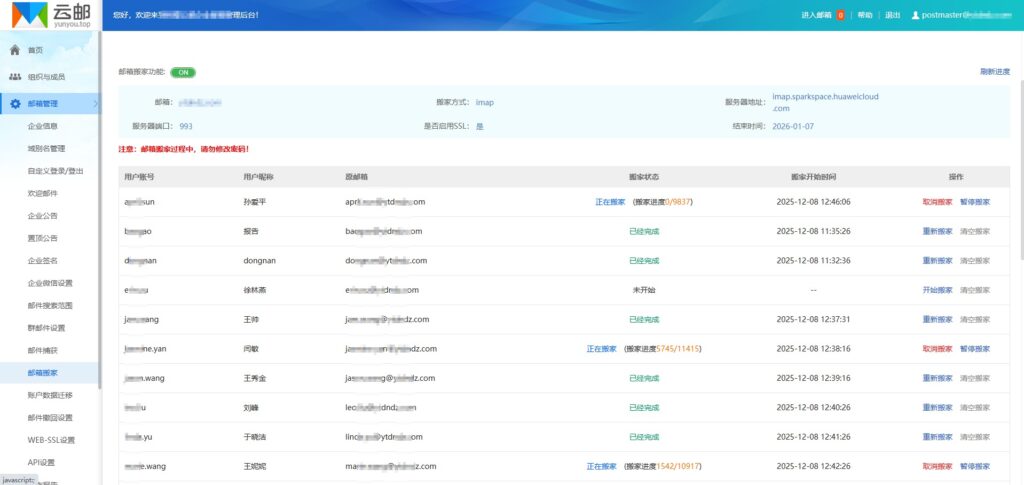
Task: Click 取消搬家 for 孙爱平
Action: coord(937,201)
